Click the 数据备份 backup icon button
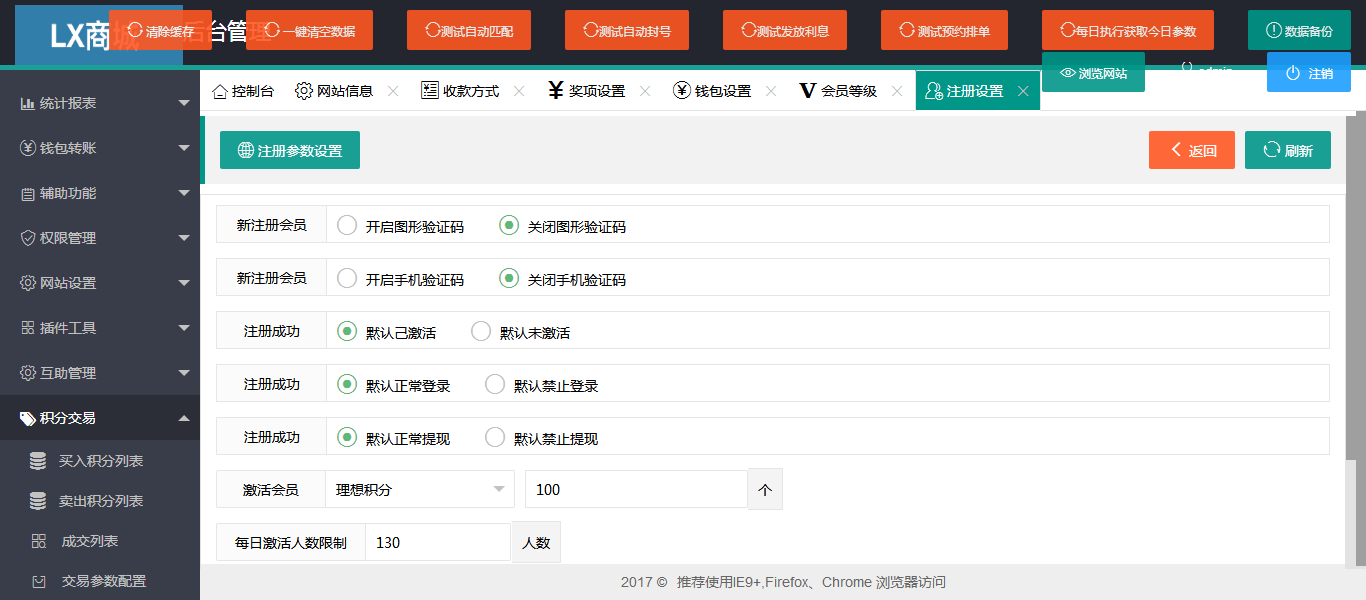 [1298, 31]
